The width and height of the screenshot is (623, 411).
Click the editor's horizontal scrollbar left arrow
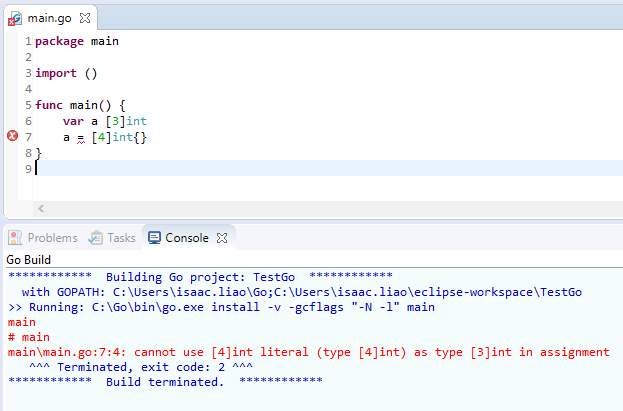click(41, 208)
